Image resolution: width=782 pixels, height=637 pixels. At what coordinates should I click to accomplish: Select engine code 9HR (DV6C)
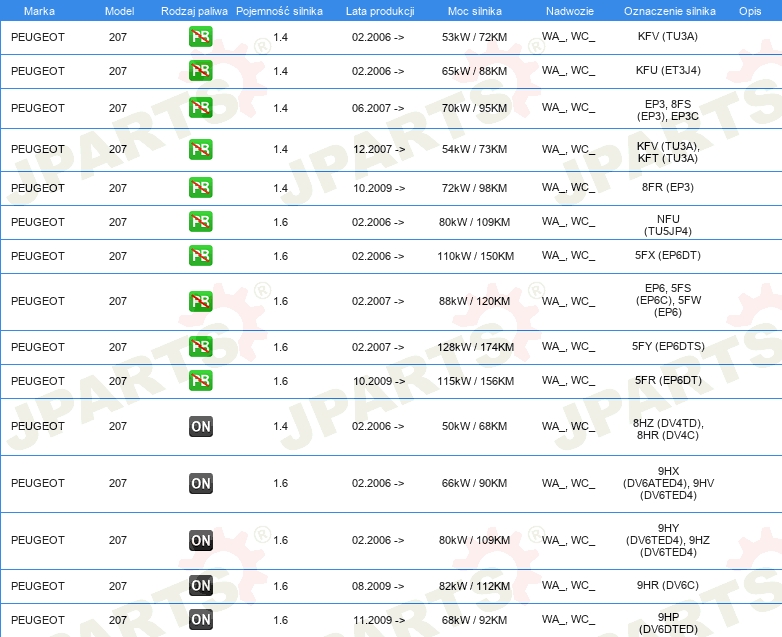click(668, 585)
